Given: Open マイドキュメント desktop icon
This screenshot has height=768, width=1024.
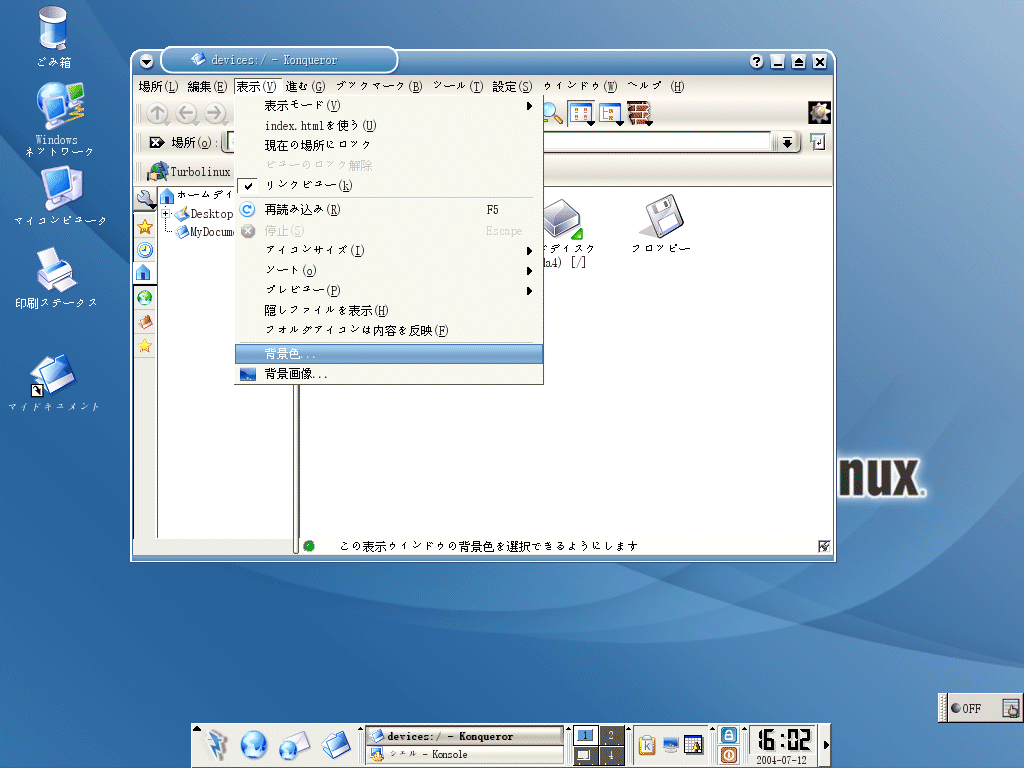Looking at the screenshot, I should click(54, 383).
